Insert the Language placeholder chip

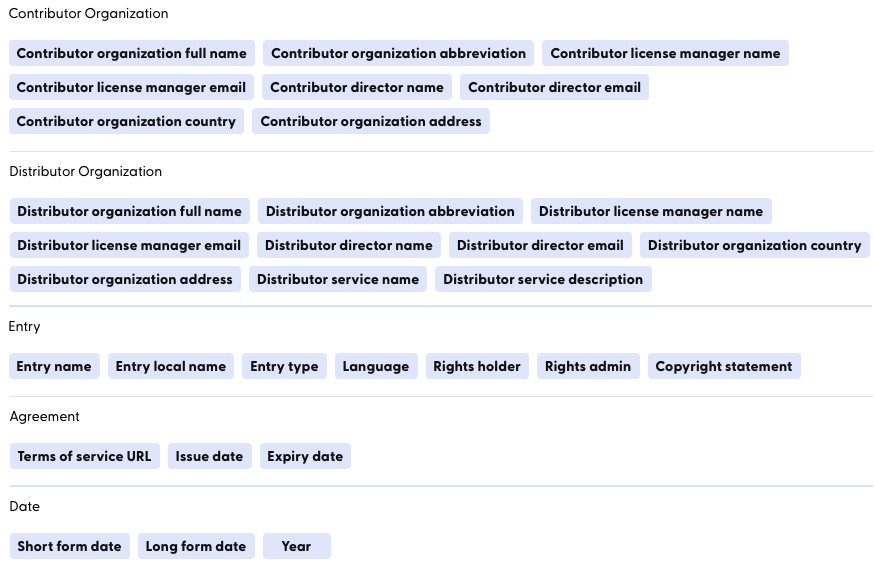tap(376, 366)
